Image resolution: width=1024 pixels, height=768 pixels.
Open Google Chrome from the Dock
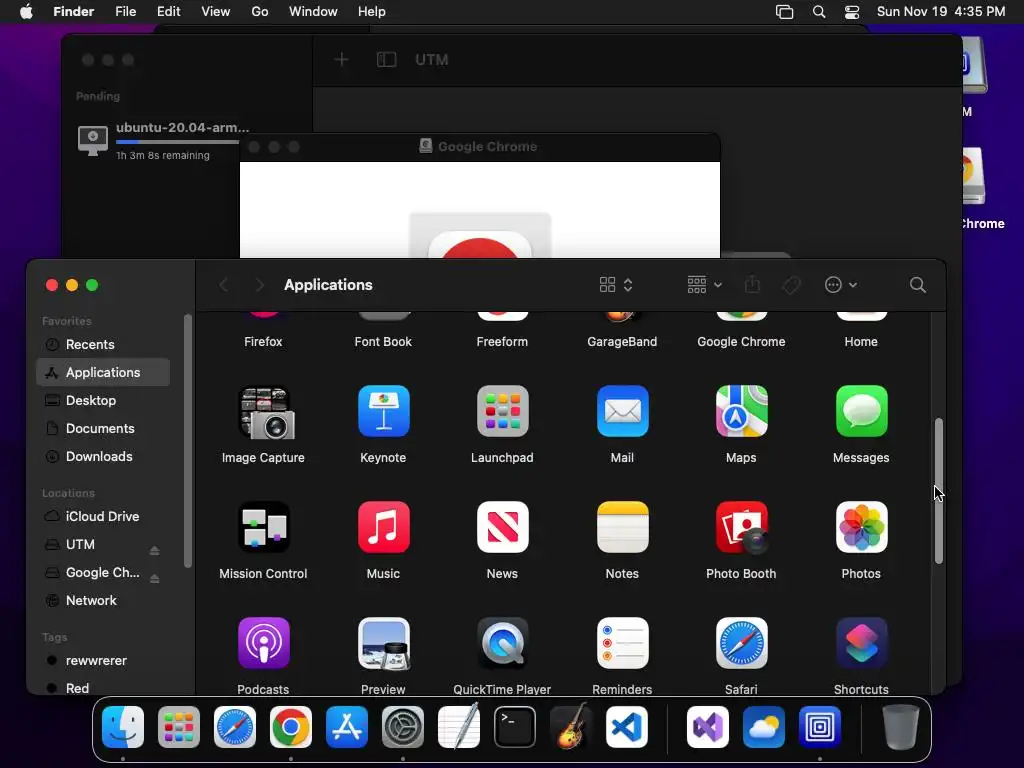(x=291, y=727)
